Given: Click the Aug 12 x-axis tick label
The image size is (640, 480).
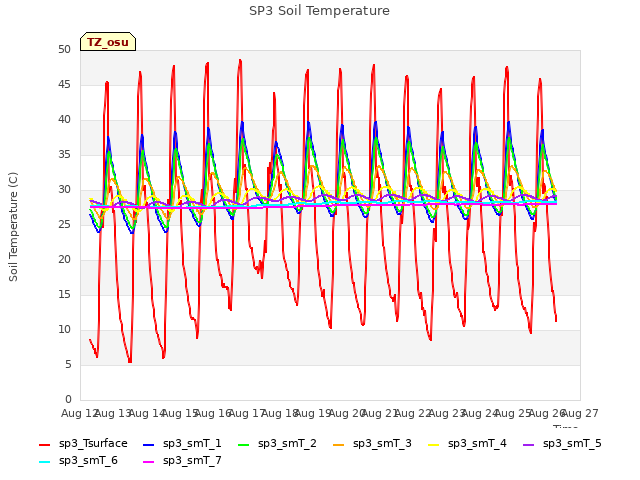Looking at the screenshot, I should 79,413.
